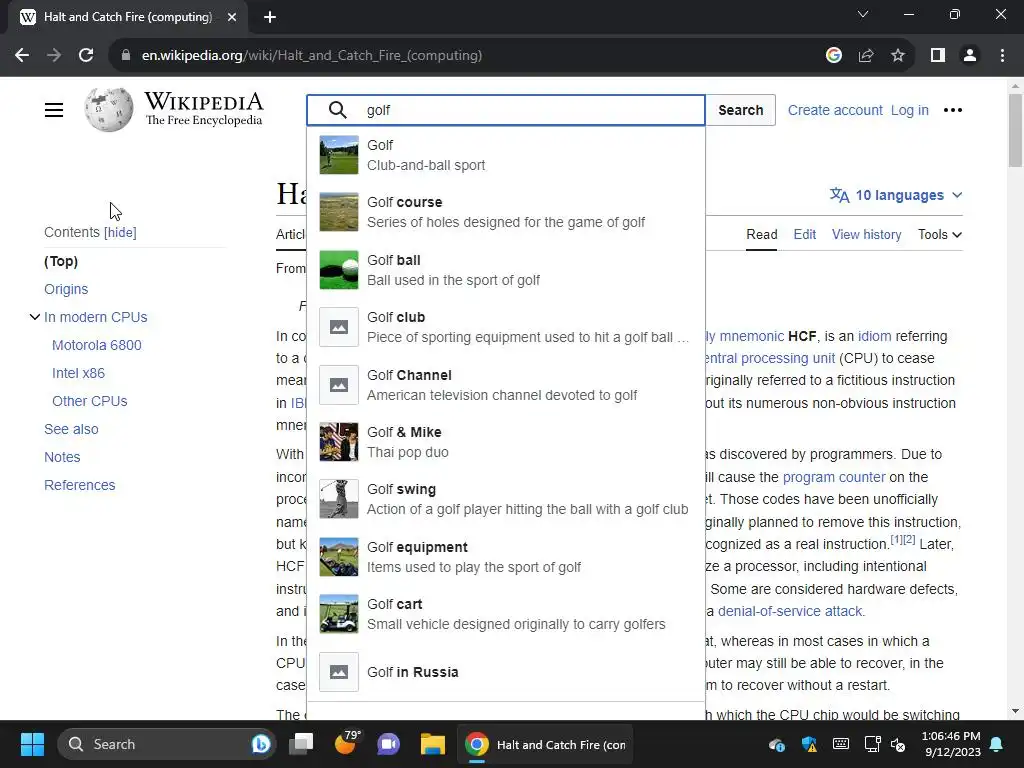Close the Halt and Catch Fire tab
The image size is (1024, 768).
point(232,17)
